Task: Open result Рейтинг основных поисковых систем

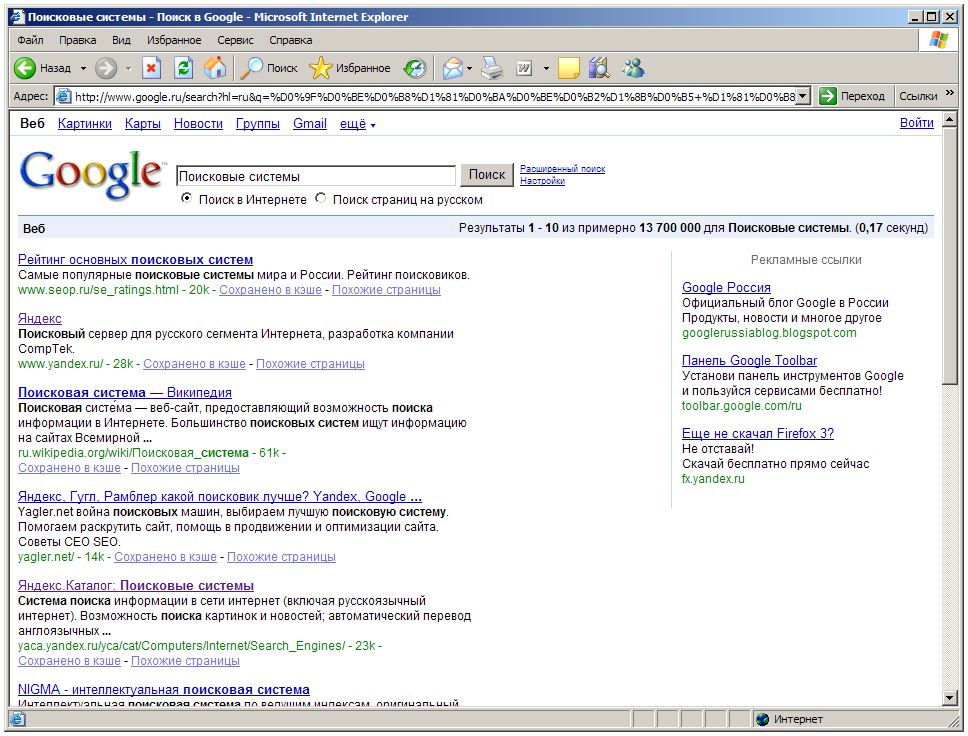Action: (135, 260)
